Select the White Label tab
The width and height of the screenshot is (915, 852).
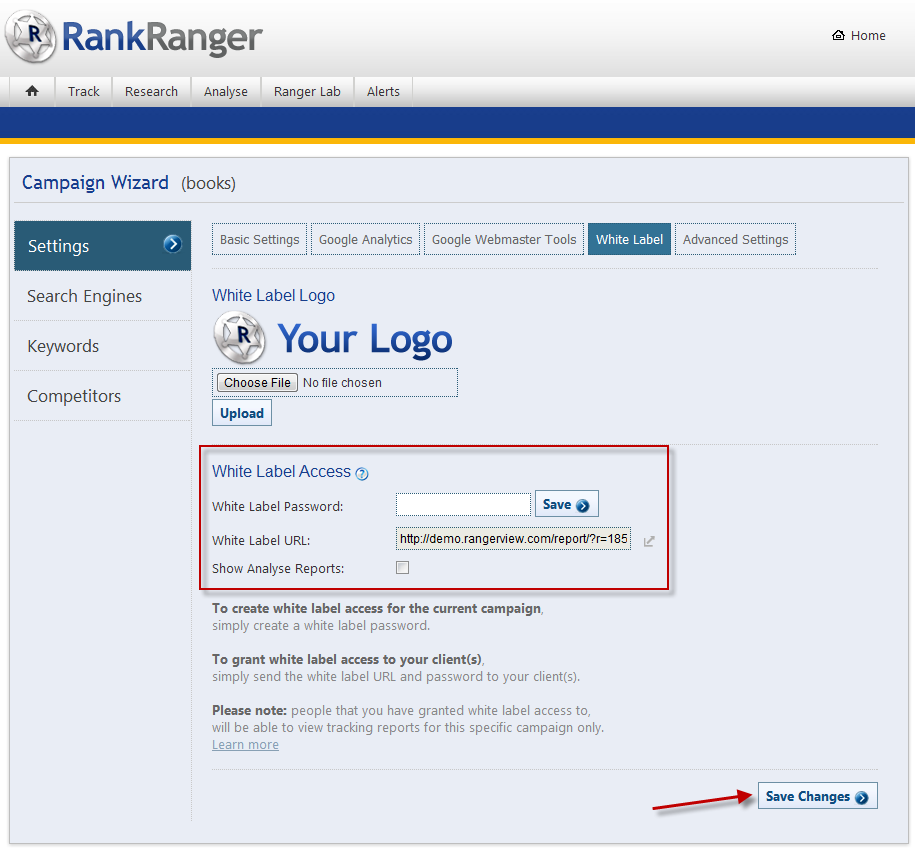pos(629,239)
